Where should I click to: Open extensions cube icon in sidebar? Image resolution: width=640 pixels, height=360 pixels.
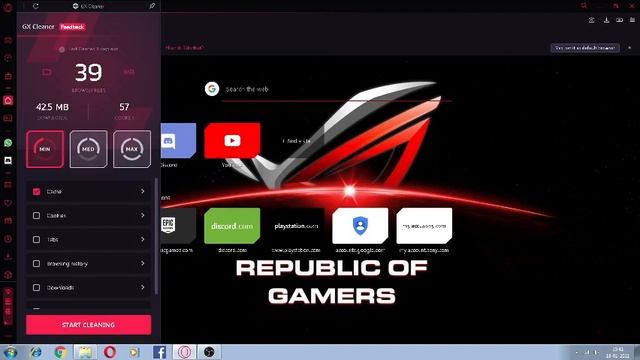click(8, 275)
